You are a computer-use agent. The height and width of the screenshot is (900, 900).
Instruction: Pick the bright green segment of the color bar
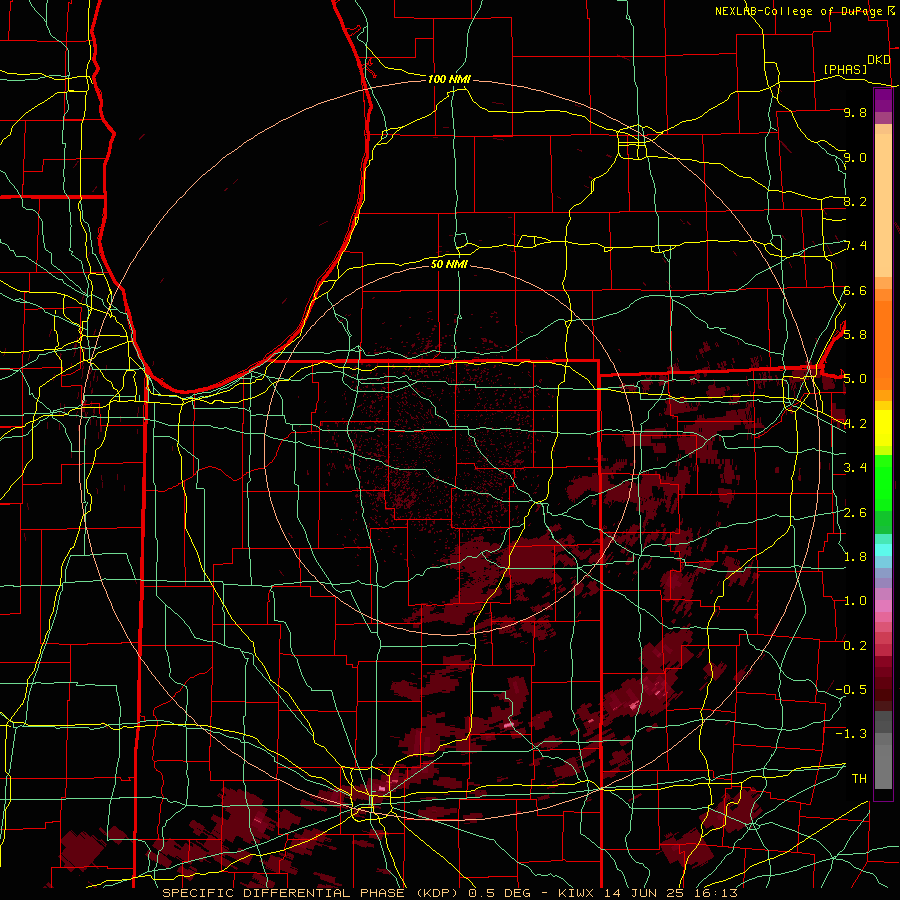point(883,483)
